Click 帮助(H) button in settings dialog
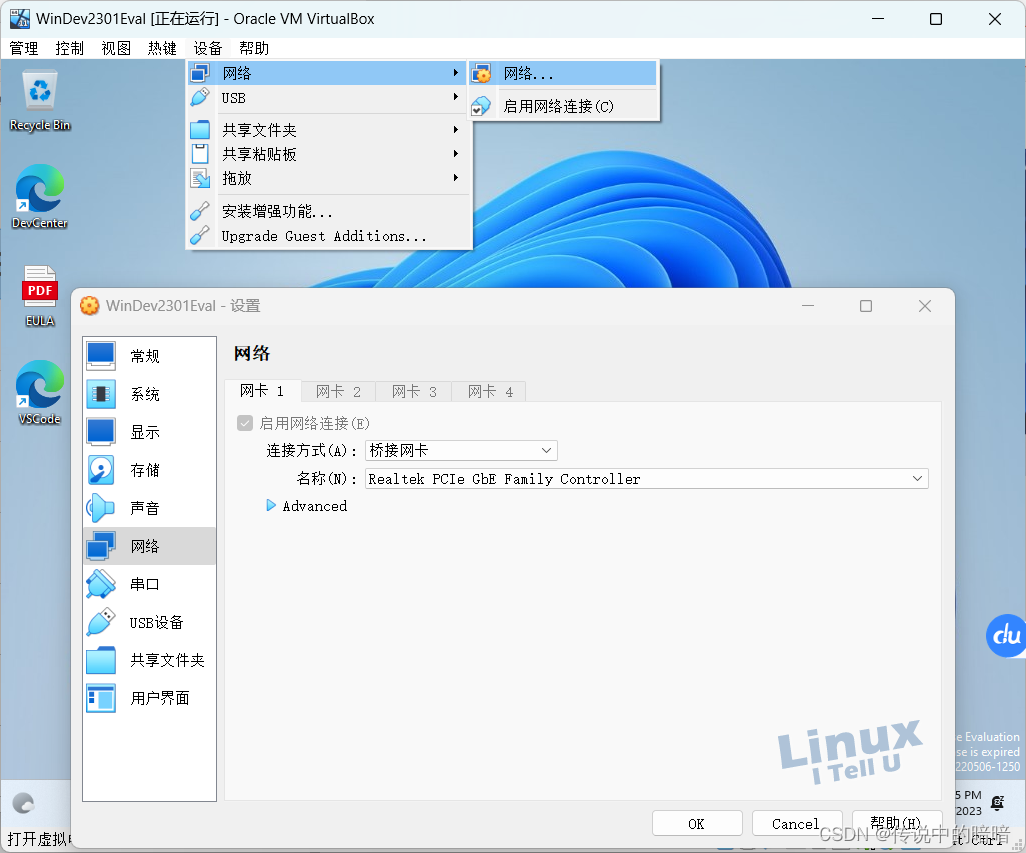This screenshot has height=853, width=1026. [896, 823]
